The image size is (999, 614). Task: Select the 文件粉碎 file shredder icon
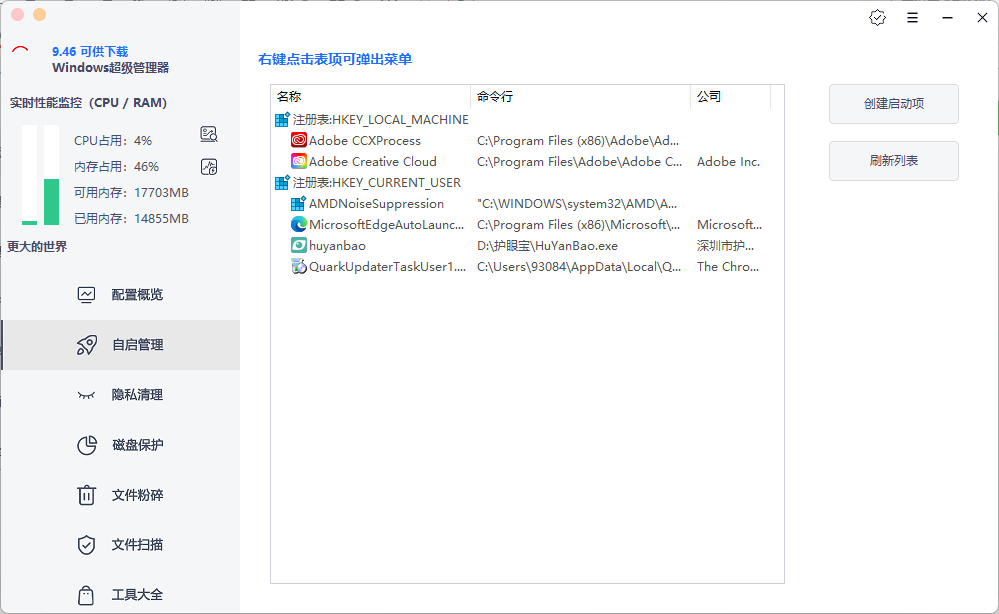[x=87, y=494]
